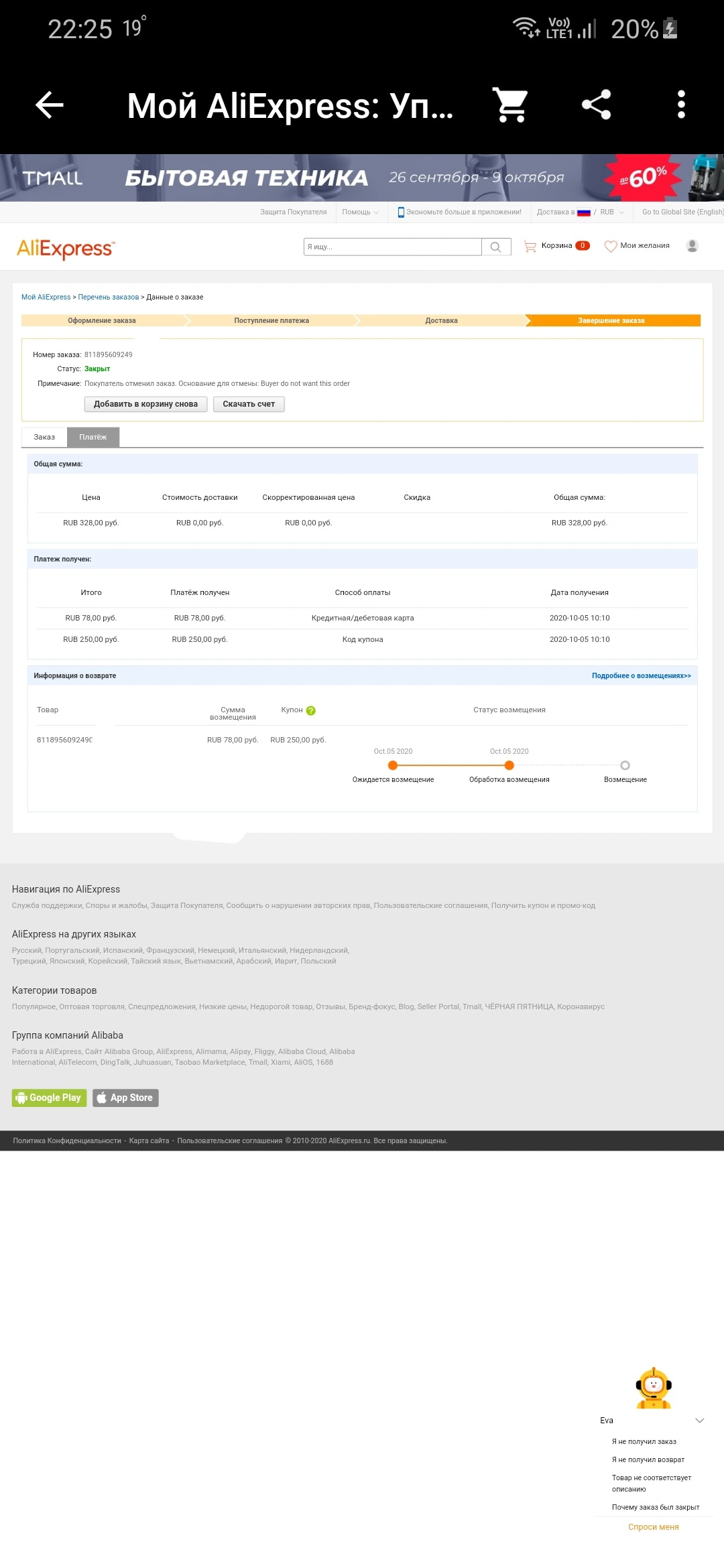Click Кредитная/дебетовая карта payment method

pos(363,618)
